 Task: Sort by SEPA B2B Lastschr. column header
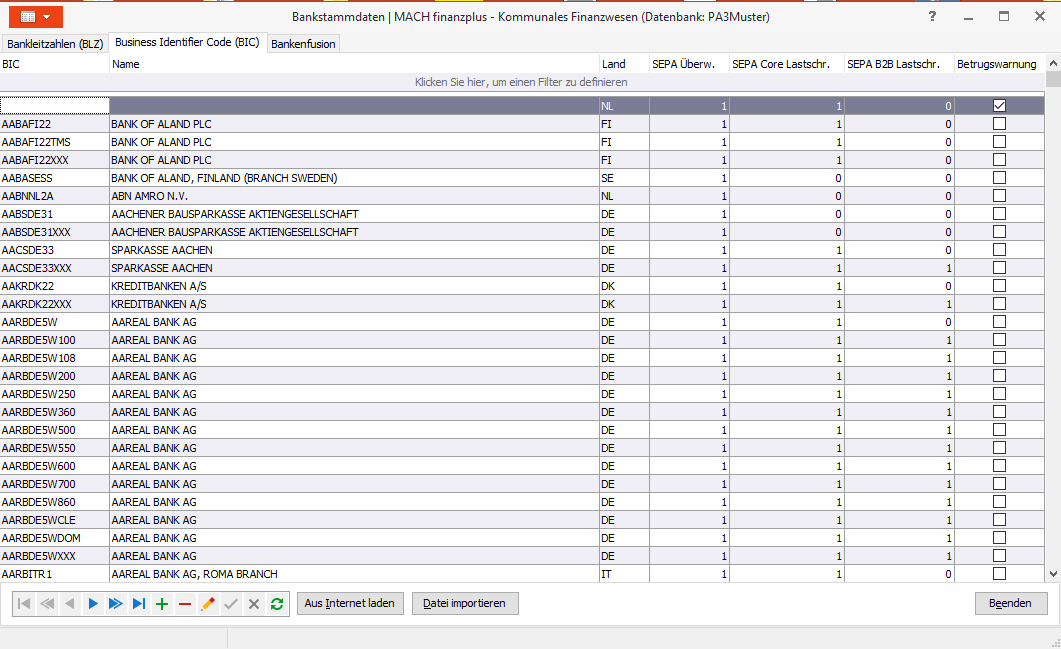pyautogui.click(x=899, y=64)
